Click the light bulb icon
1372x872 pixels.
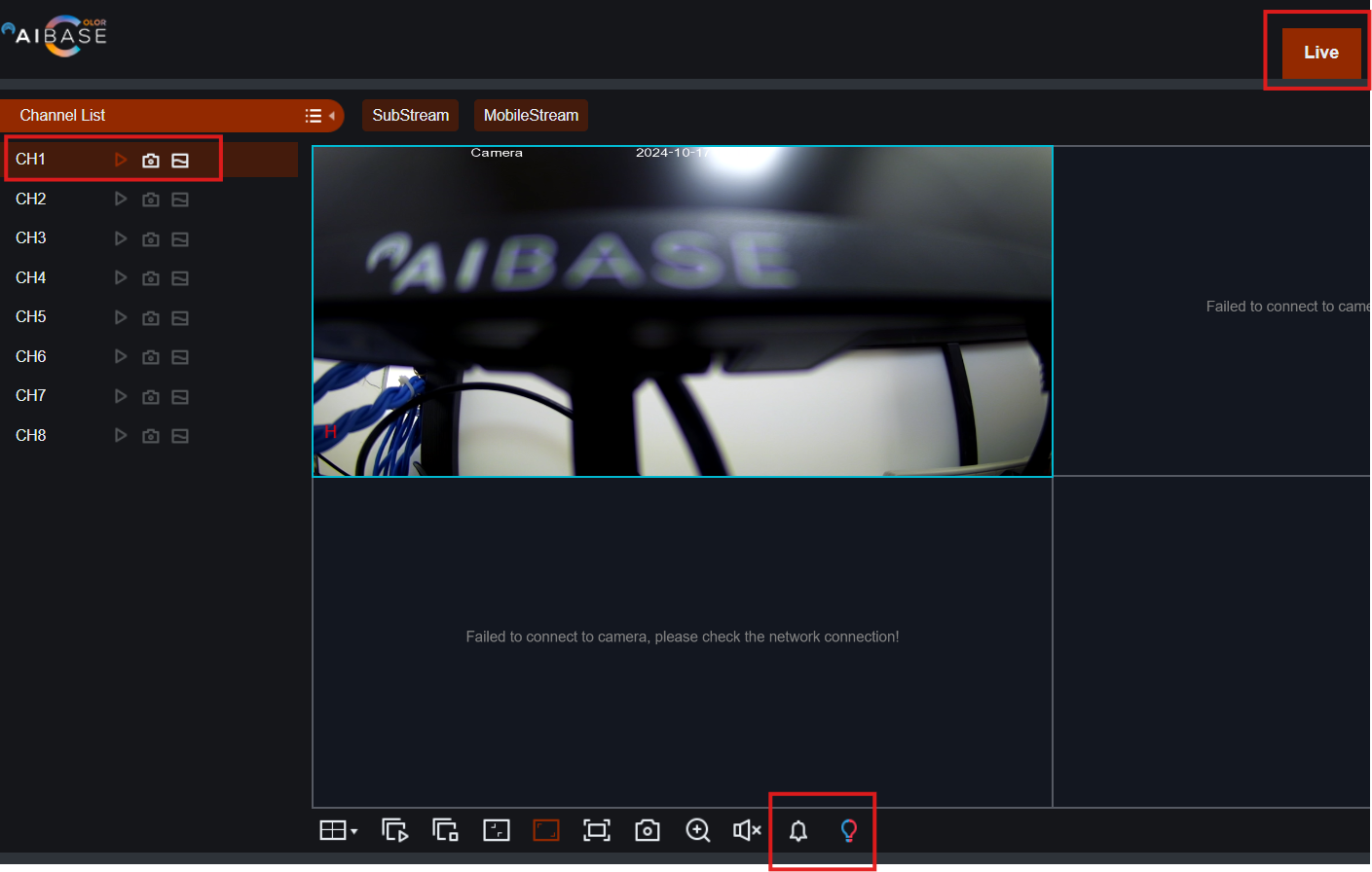(x=849, y=830)
